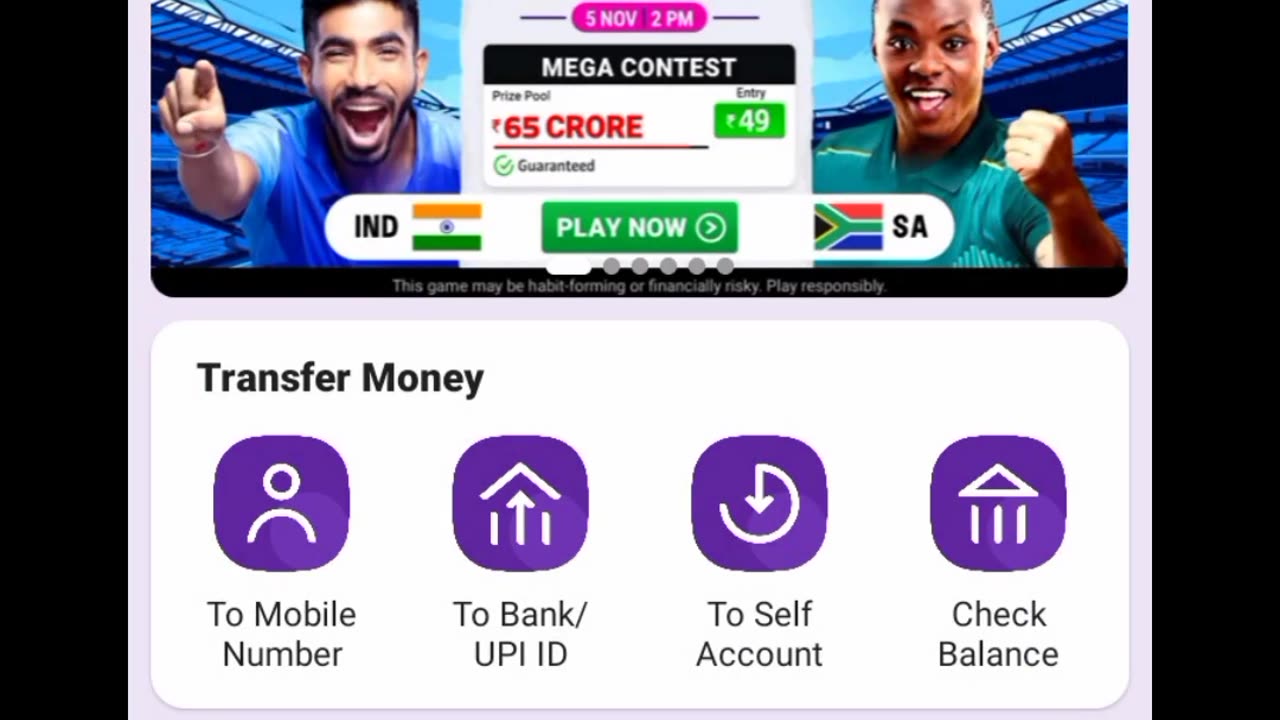The width and height of the screenshot is (1280, 720).
Task: Go to the second banner carousel dot
Action: 611,266
